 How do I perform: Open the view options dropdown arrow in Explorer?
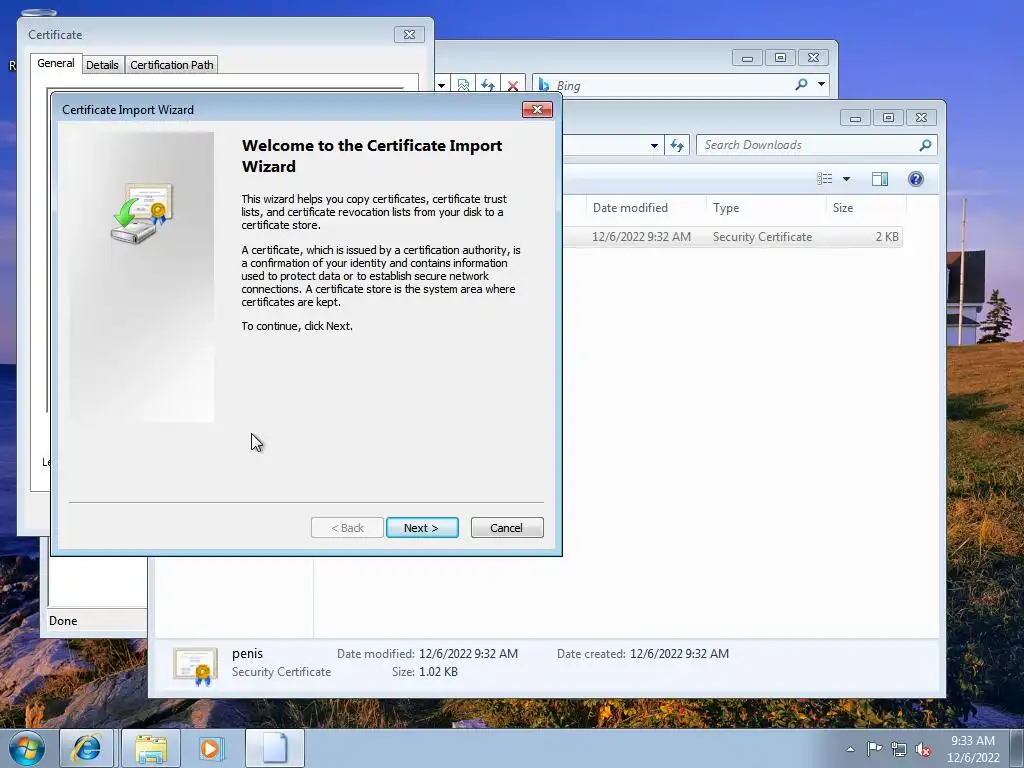846,179
